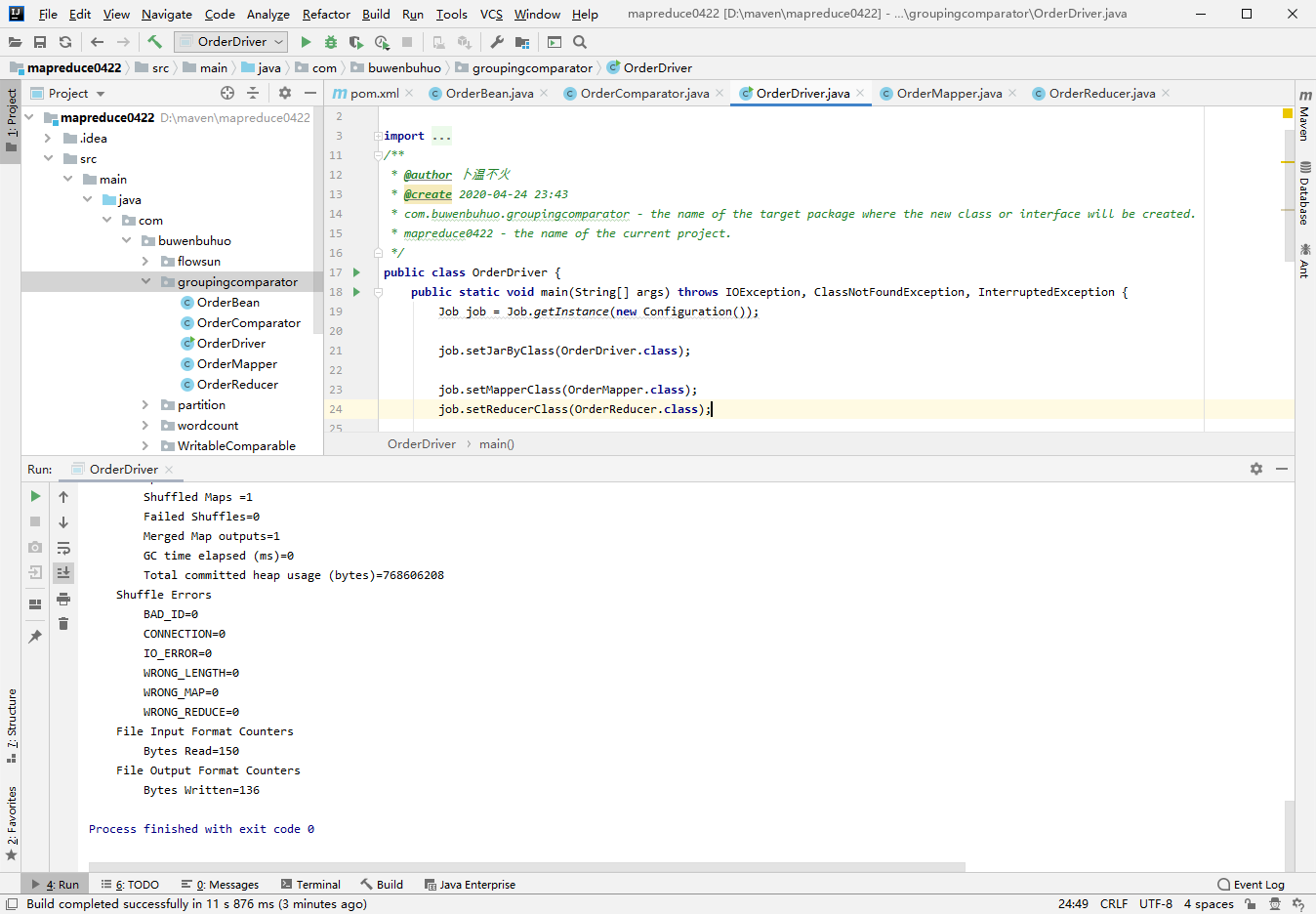Open Search Everywhere magnifier icon

pos(580,42)
